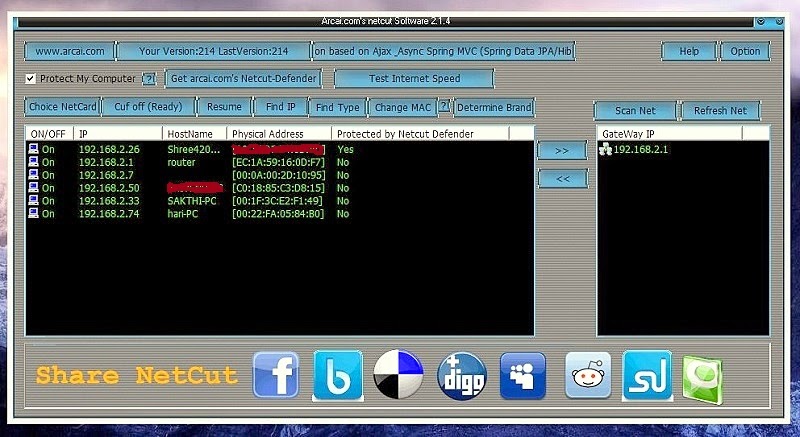This screenshot has width=800, height=437.
Task: Click the Physical Address column header
Action: [279, 134]
